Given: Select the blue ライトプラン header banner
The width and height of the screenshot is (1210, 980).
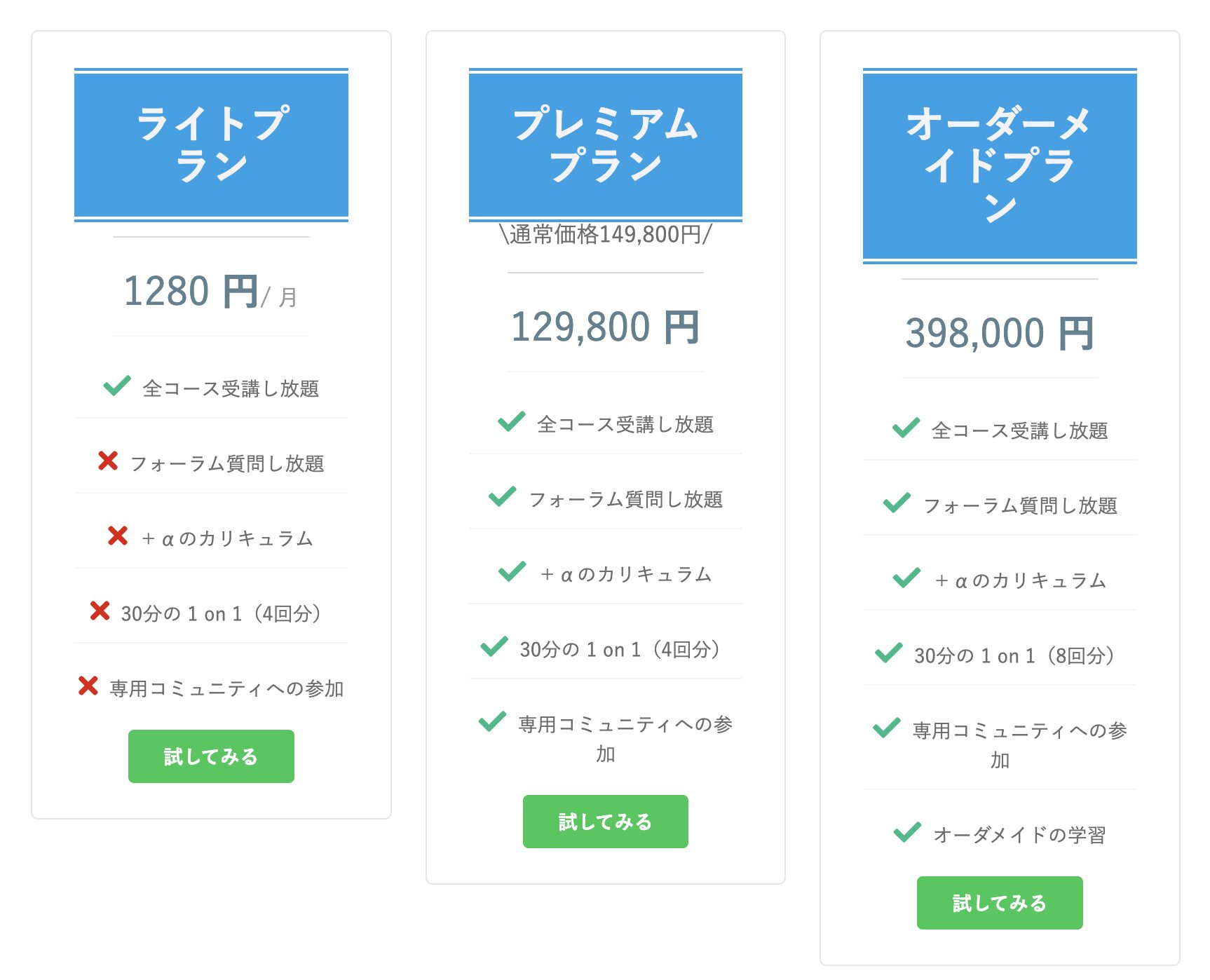Looking at the screenshot, I should click(211, 145).
